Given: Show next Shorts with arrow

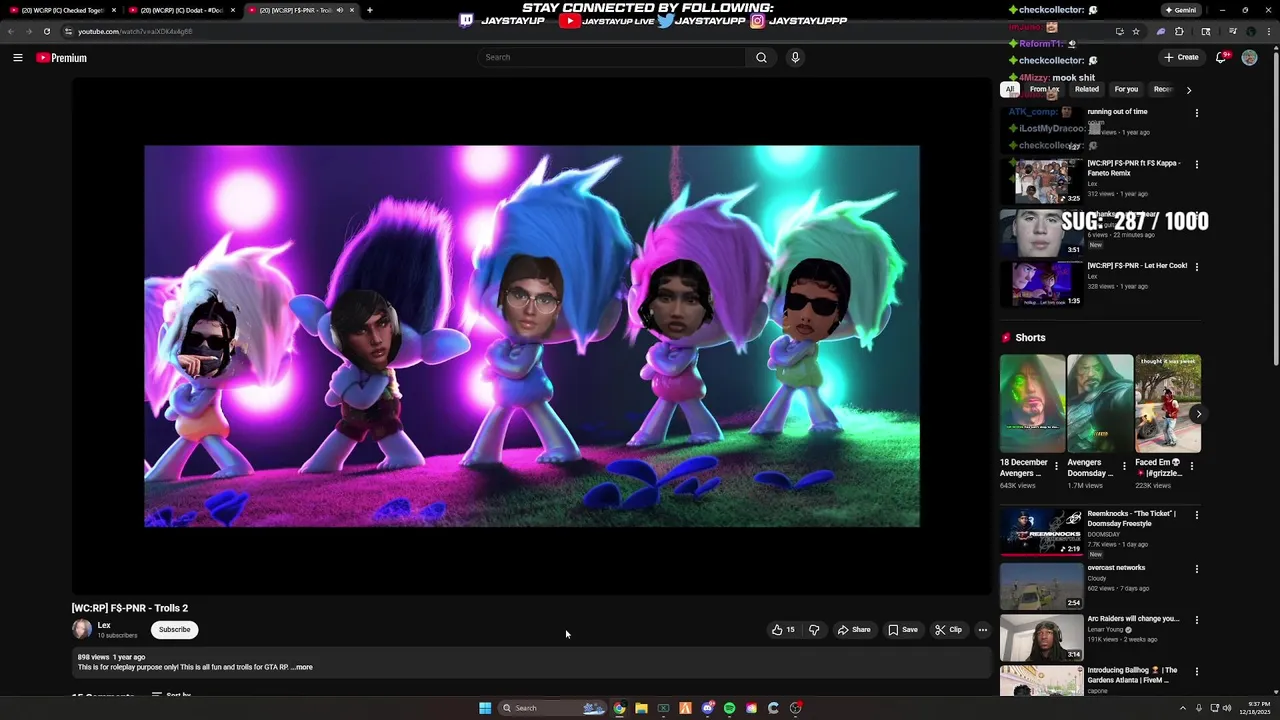Looking at the screenshot, I should click(x=1198, y=414).
